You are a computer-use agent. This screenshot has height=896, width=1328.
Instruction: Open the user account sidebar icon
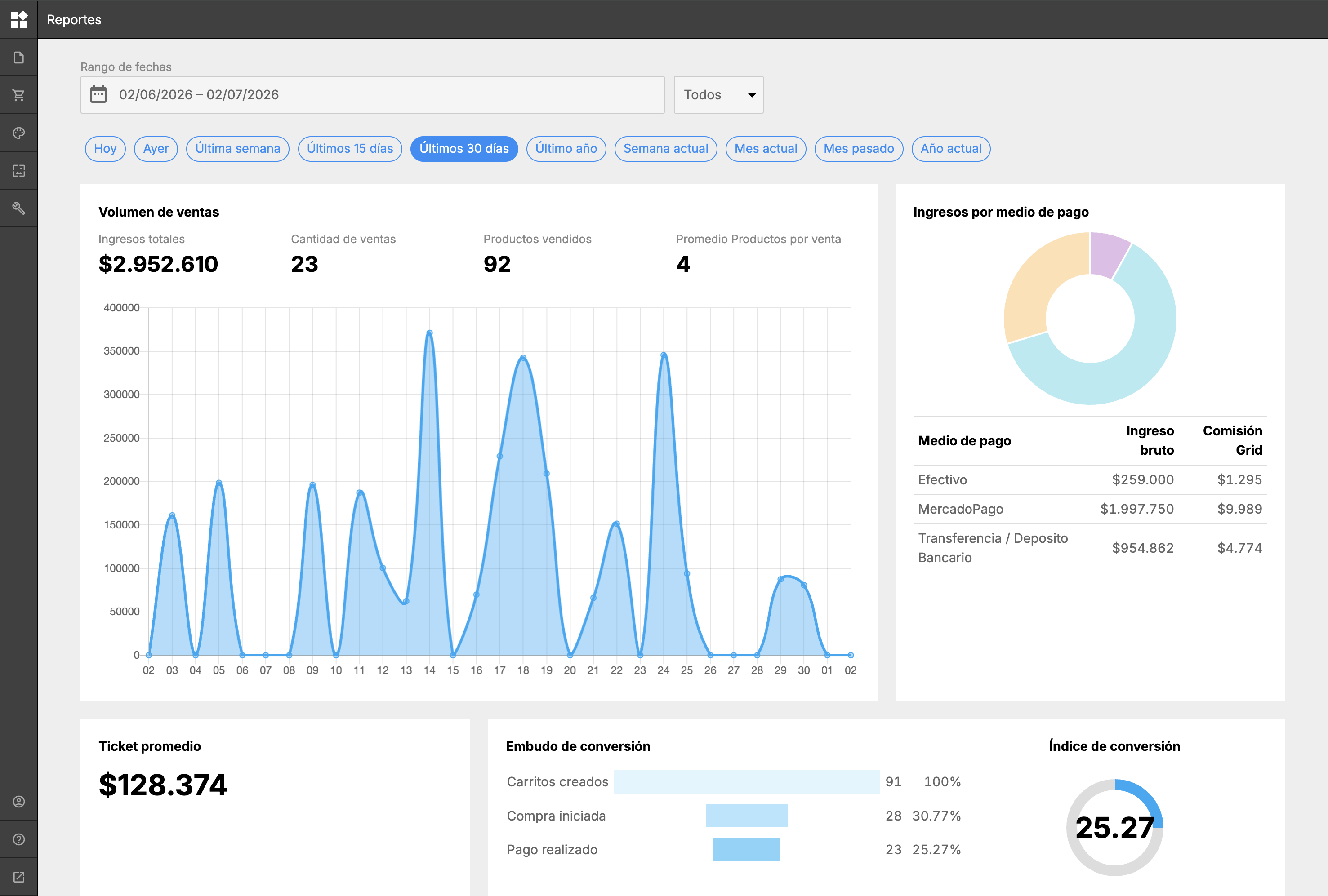[x=19, y=802]
